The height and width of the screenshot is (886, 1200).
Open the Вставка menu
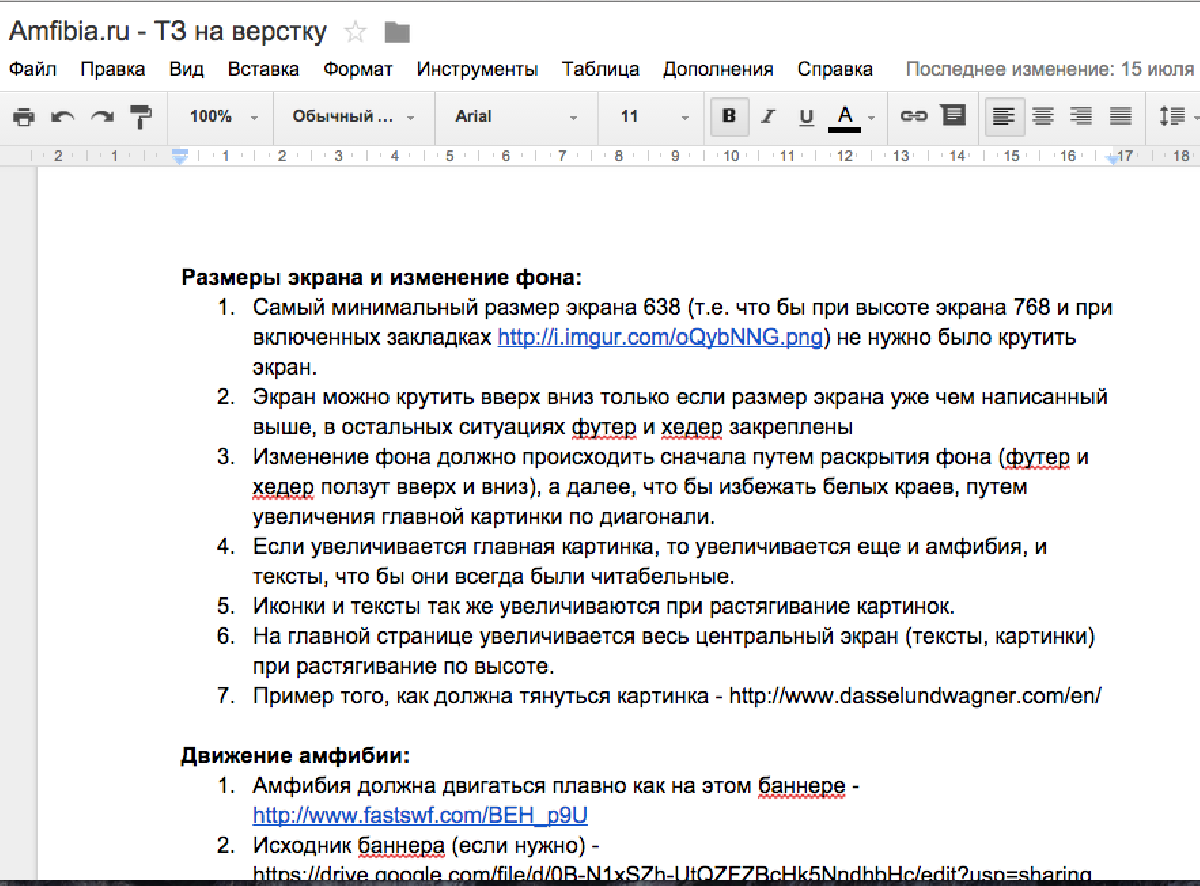click(x=263, y=69)
